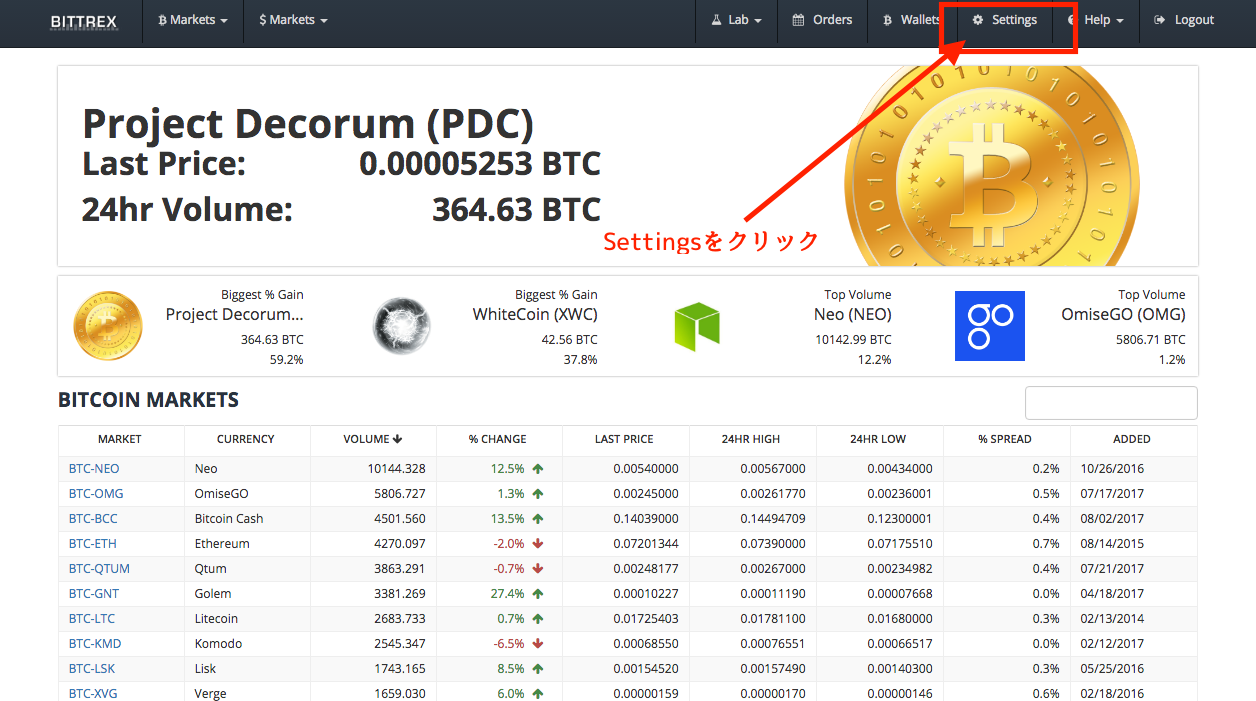Click the '0.7%' spread in Ethereum row
This screenshot has width=1256, height=701.
(1047, 543)
